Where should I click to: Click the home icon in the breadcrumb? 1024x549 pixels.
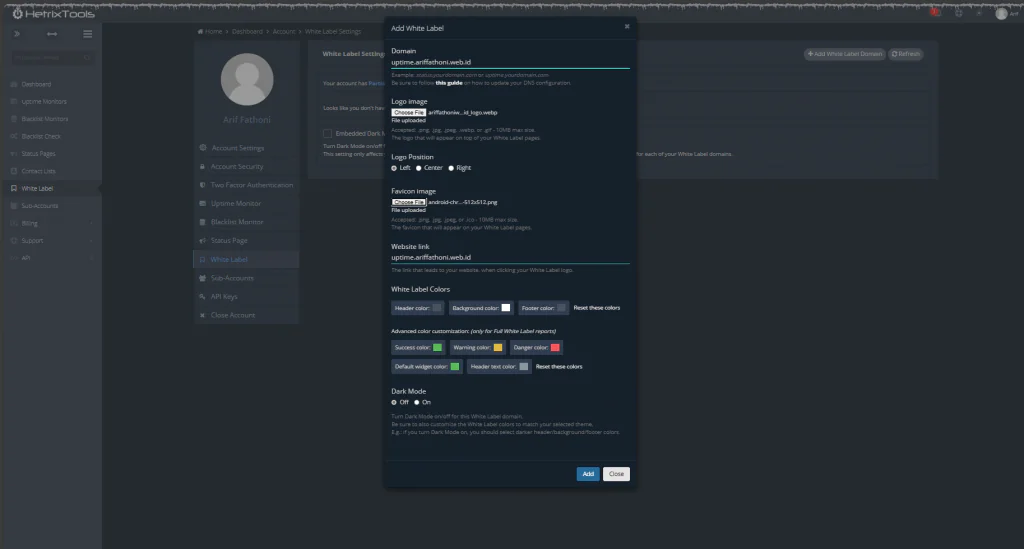pyautogui.click(x=200, y=31)
